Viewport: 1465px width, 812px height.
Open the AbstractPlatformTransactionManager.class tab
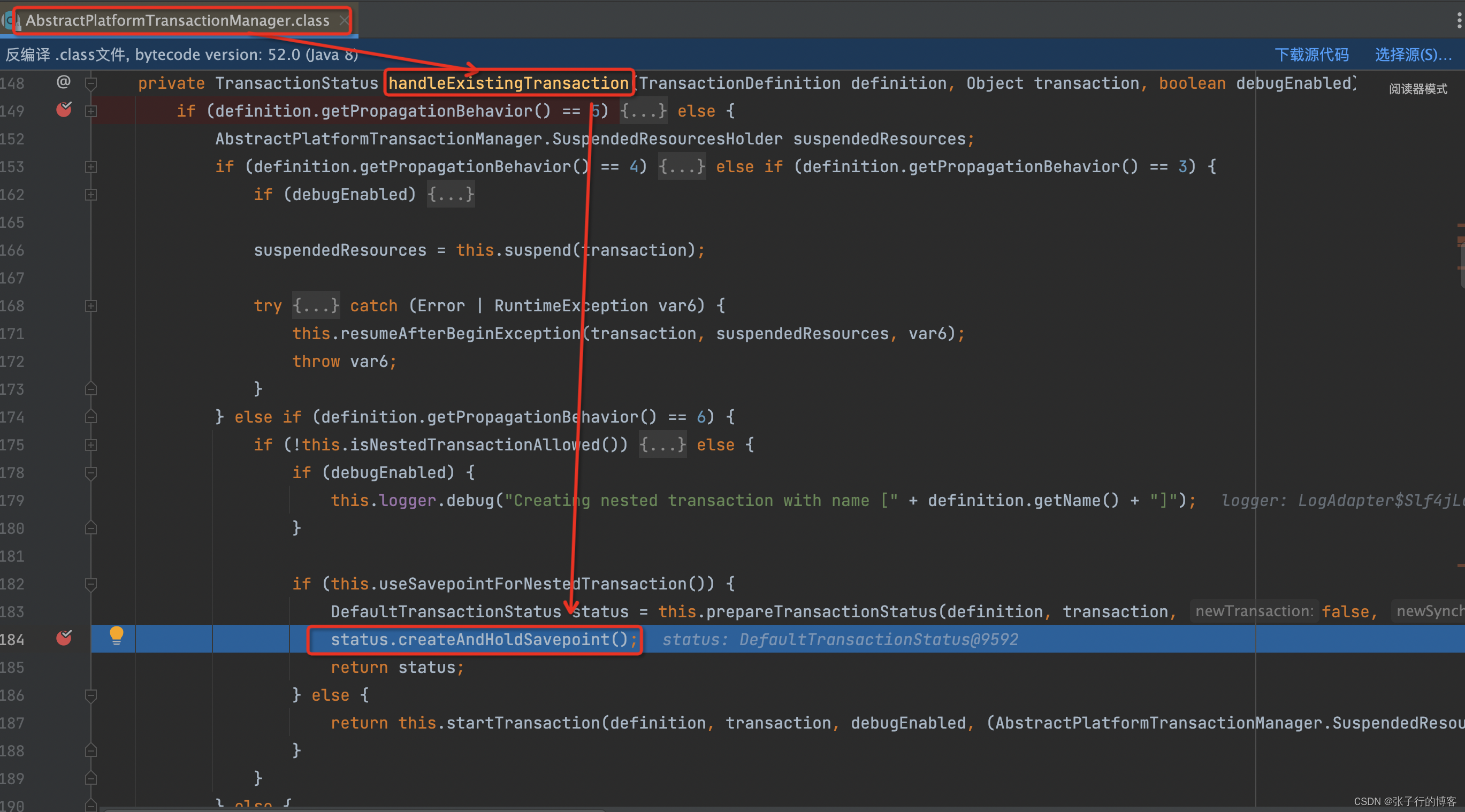pos(178,20)
